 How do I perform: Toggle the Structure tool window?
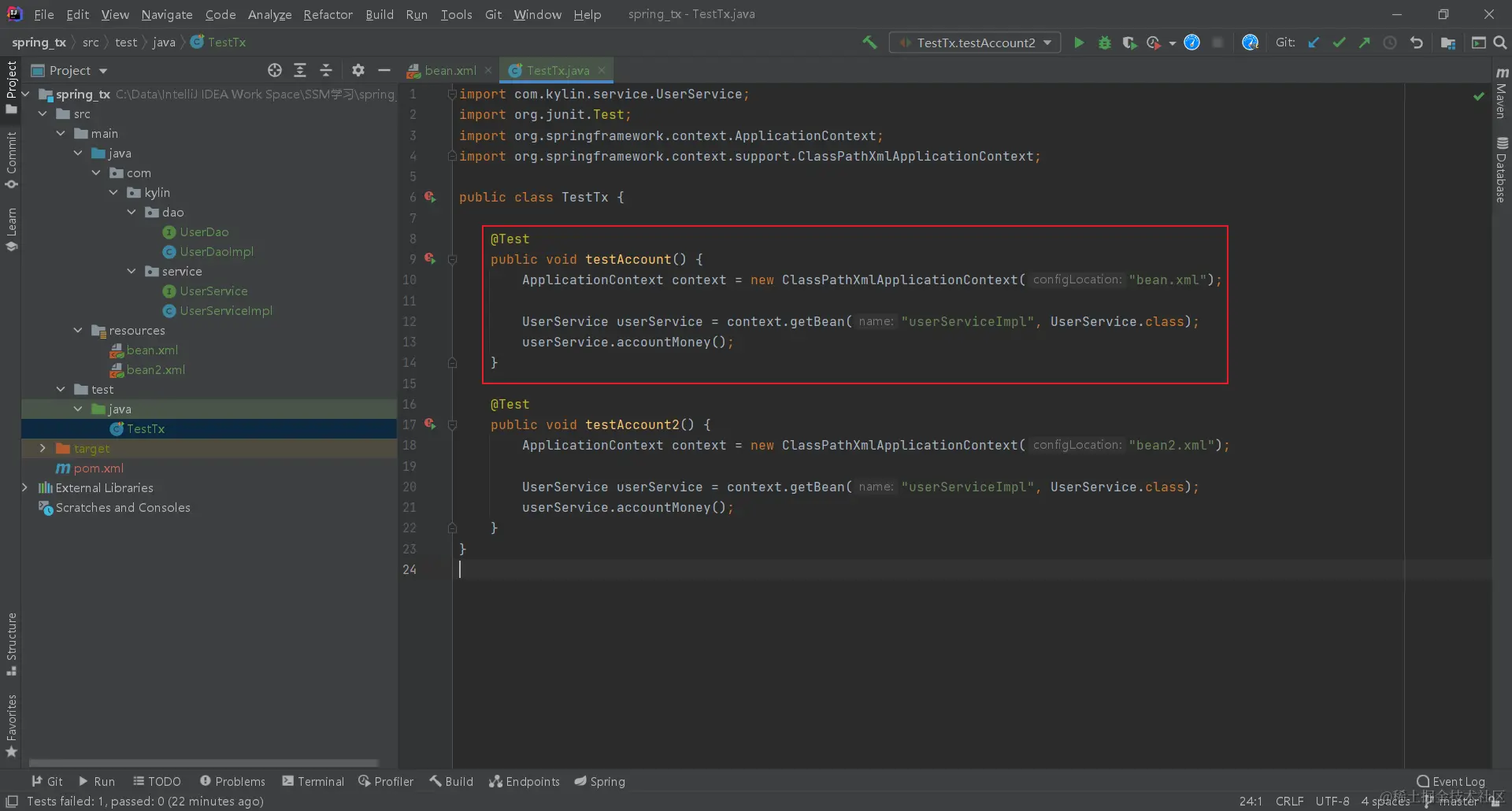11,643
